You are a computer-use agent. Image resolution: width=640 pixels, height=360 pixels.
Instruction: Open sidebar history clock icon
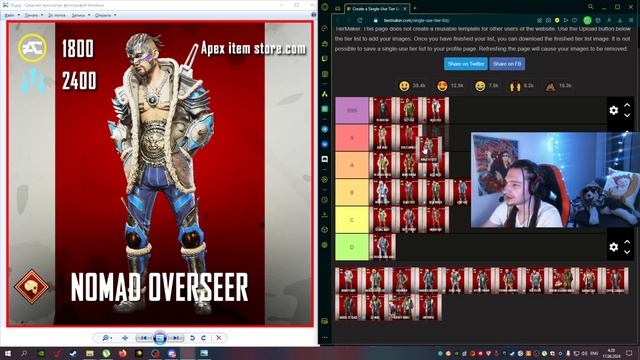click(x=325, y=200)
